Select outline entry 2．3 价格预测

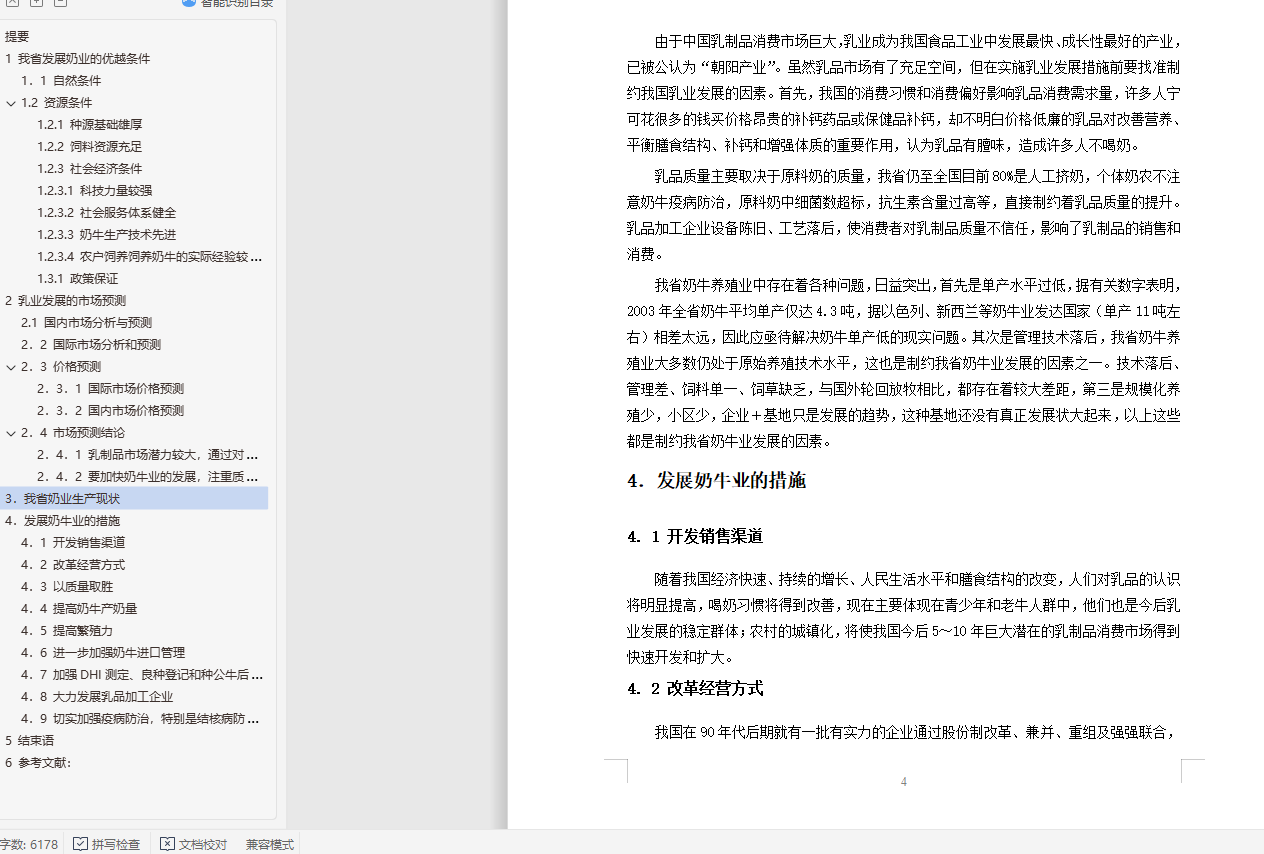point(61,367)
